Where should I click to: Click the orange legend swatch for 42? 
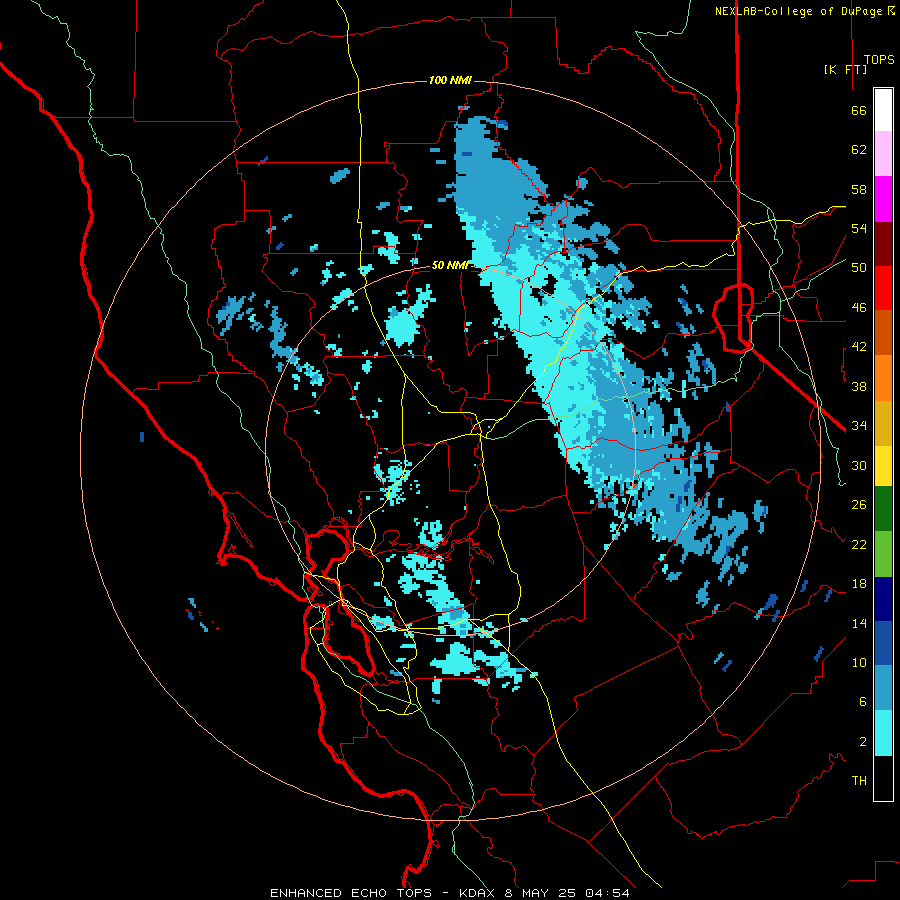click(x=883, y=378)
